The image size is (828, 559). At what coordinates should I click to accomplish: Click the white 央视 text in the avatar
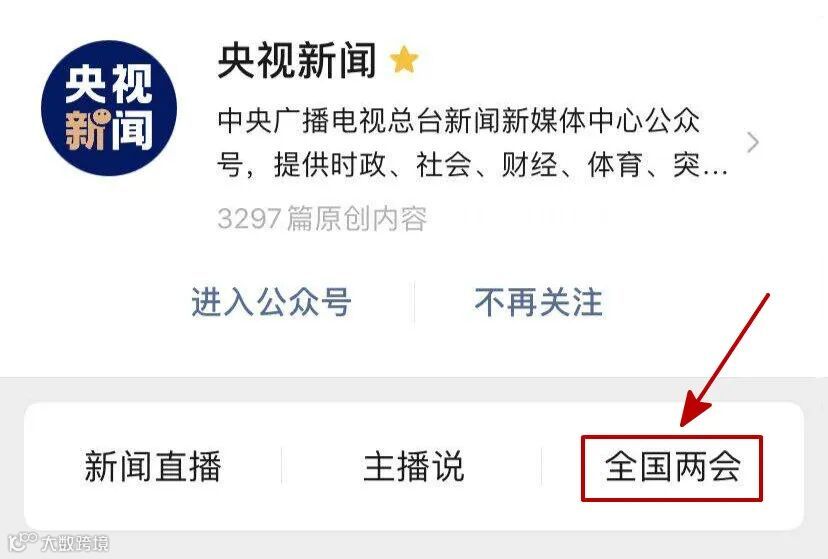tap(109, 84)
